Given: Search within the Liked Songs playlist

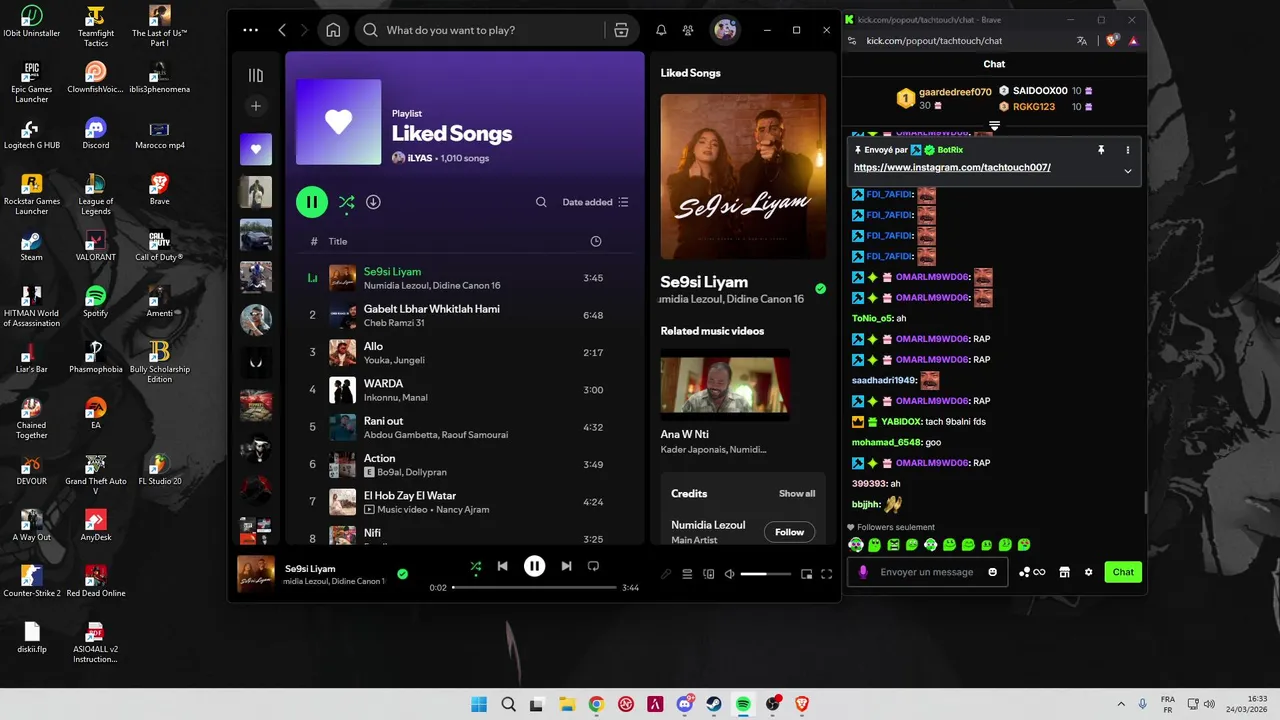Looking at the screenshot, I should point(541,202).
